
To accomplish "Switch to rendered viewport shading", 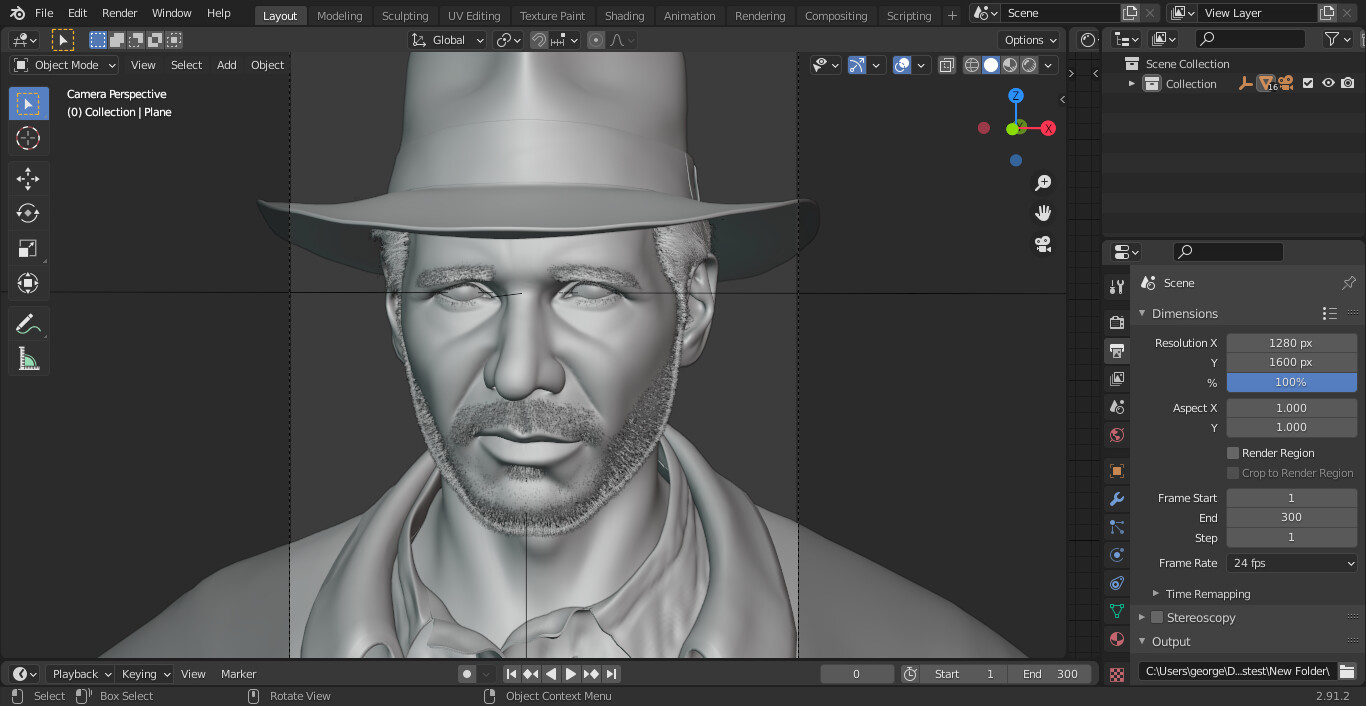I will pos(1029,65).
